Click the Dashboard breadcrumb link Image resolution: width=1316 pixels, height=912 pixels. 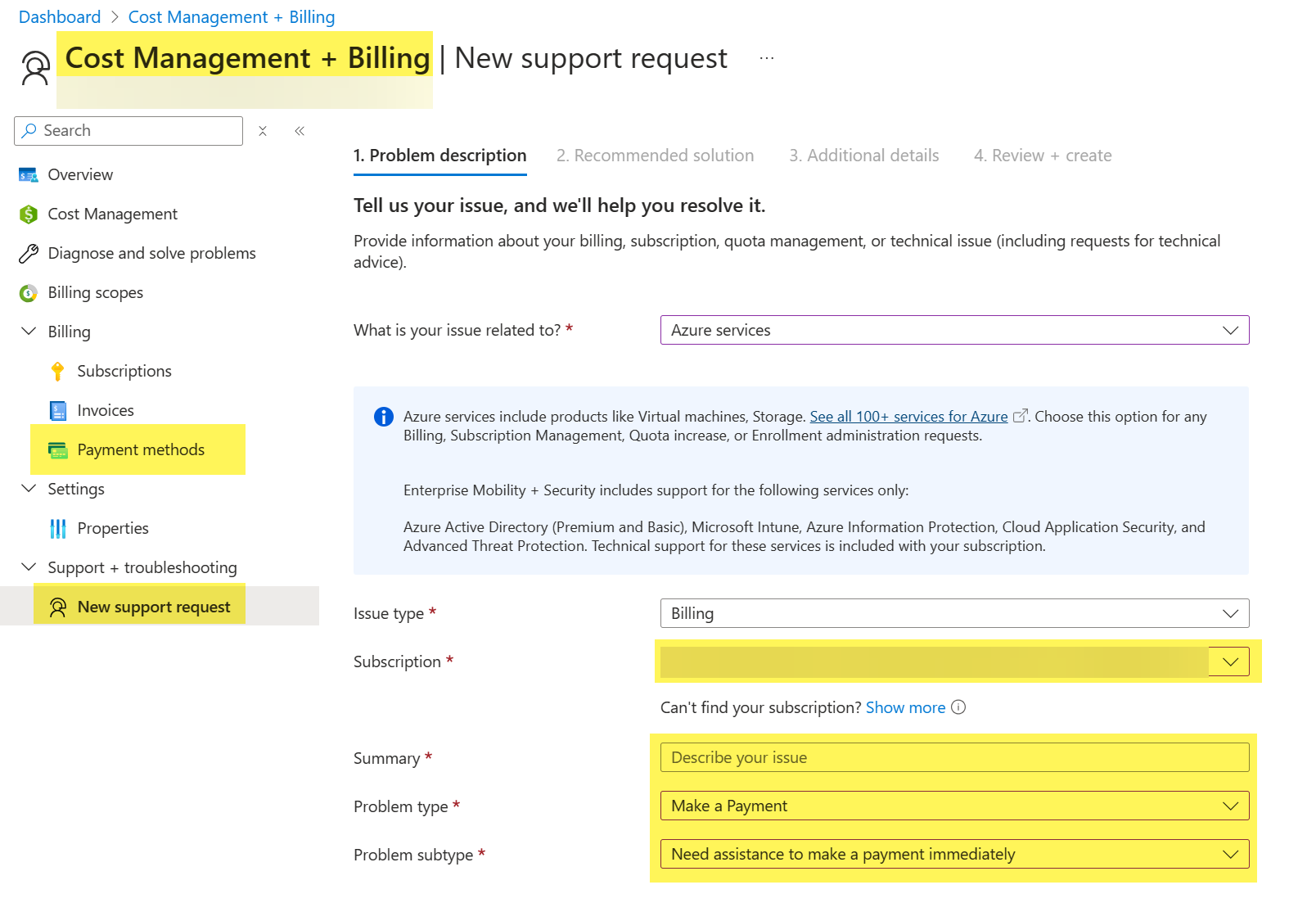click(x=60, y=17)
